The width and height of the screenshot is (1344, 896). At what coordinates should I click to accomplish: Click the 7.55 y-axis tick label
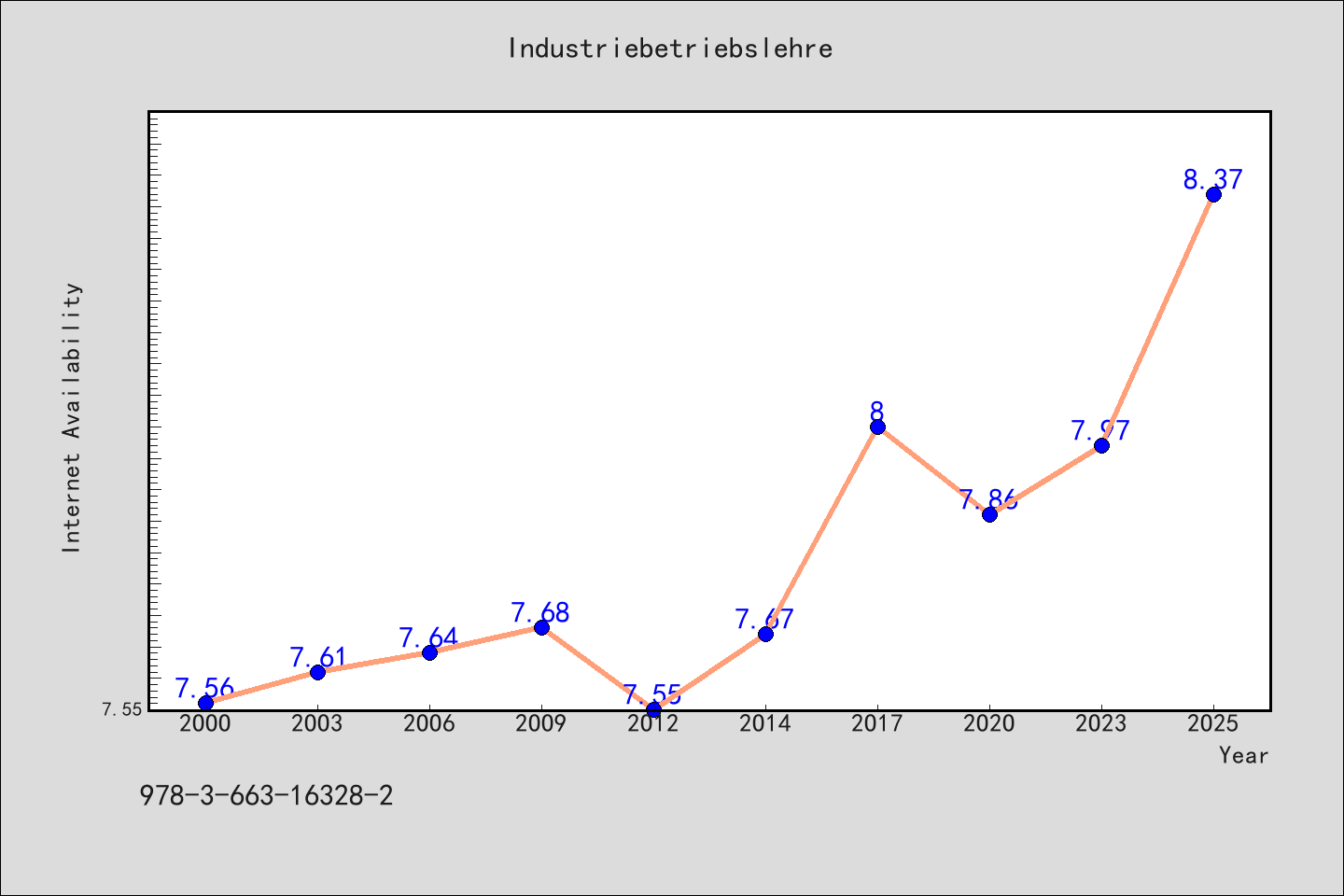(x=122, y=710)
